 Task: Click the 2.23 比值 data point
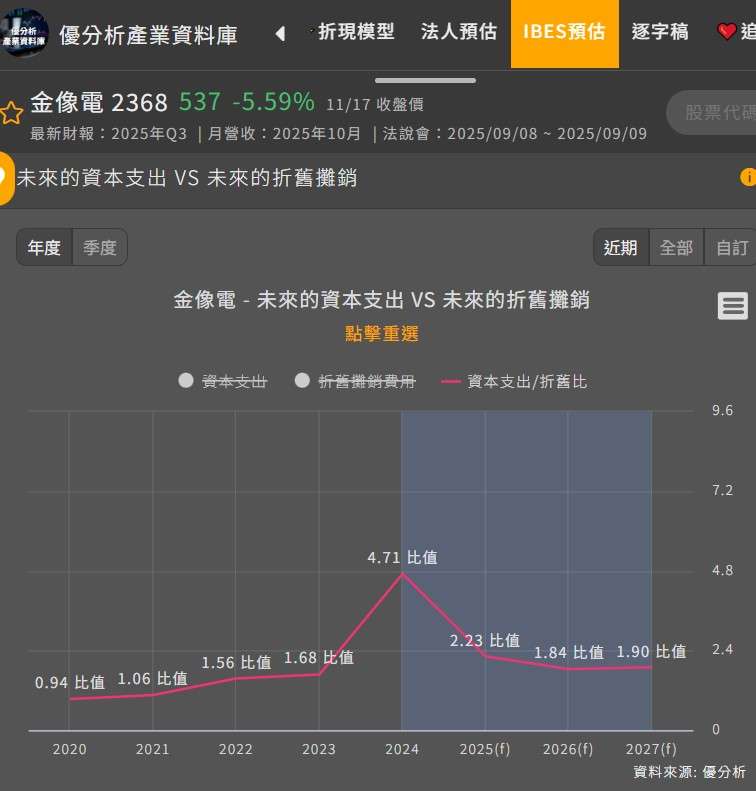click(485, 656)
